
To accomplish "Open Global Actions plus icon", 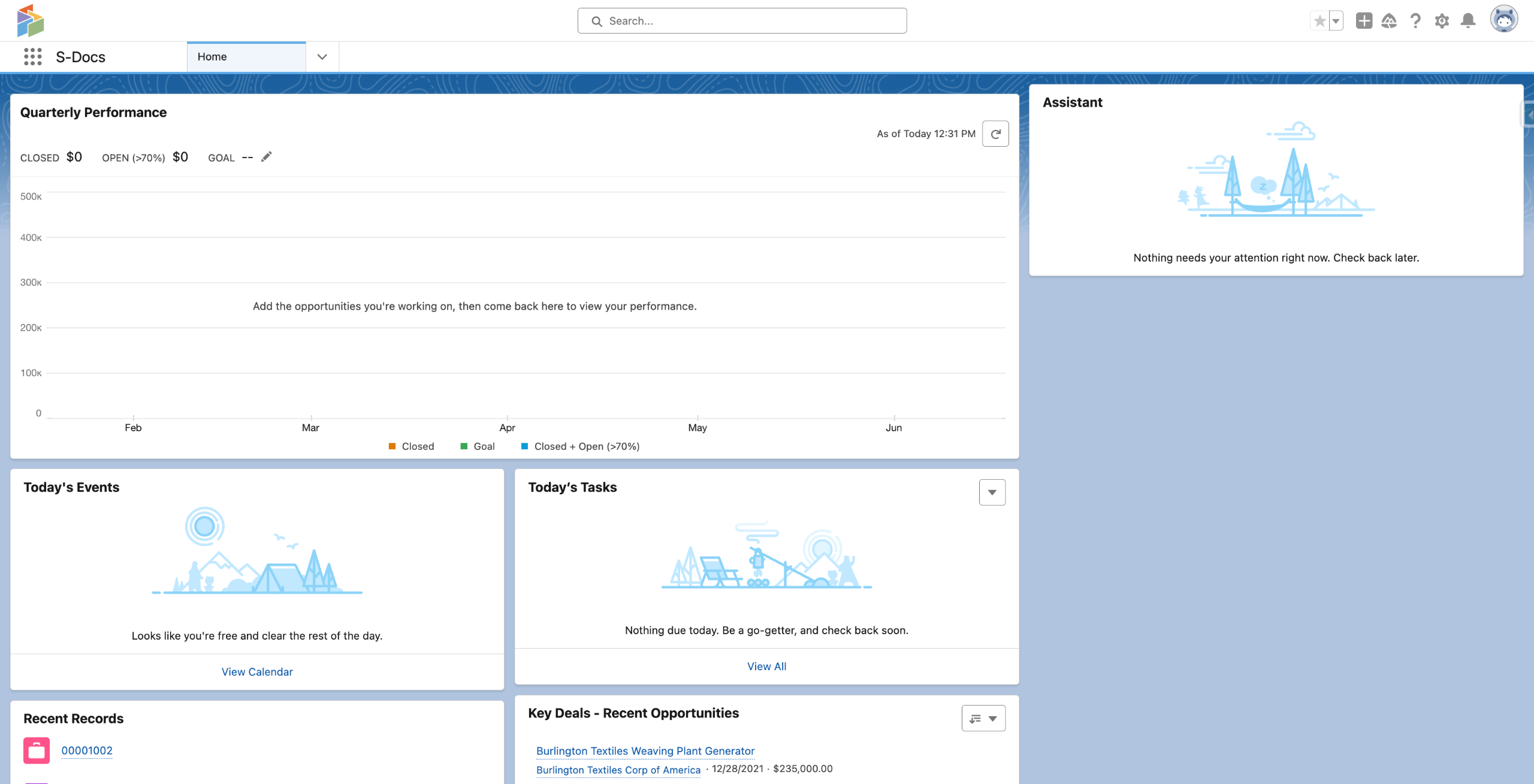I will [1364, 21].
